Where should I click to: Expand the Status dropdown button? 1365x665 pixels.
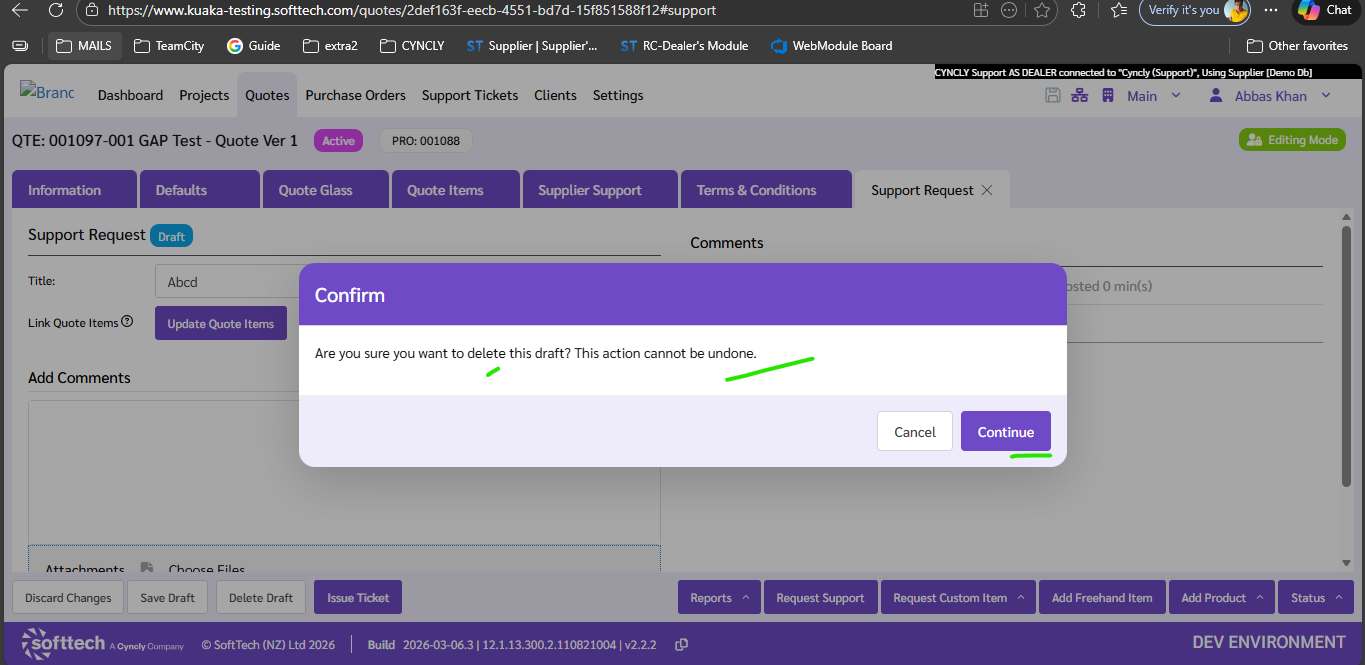(x=1315, y=598)
